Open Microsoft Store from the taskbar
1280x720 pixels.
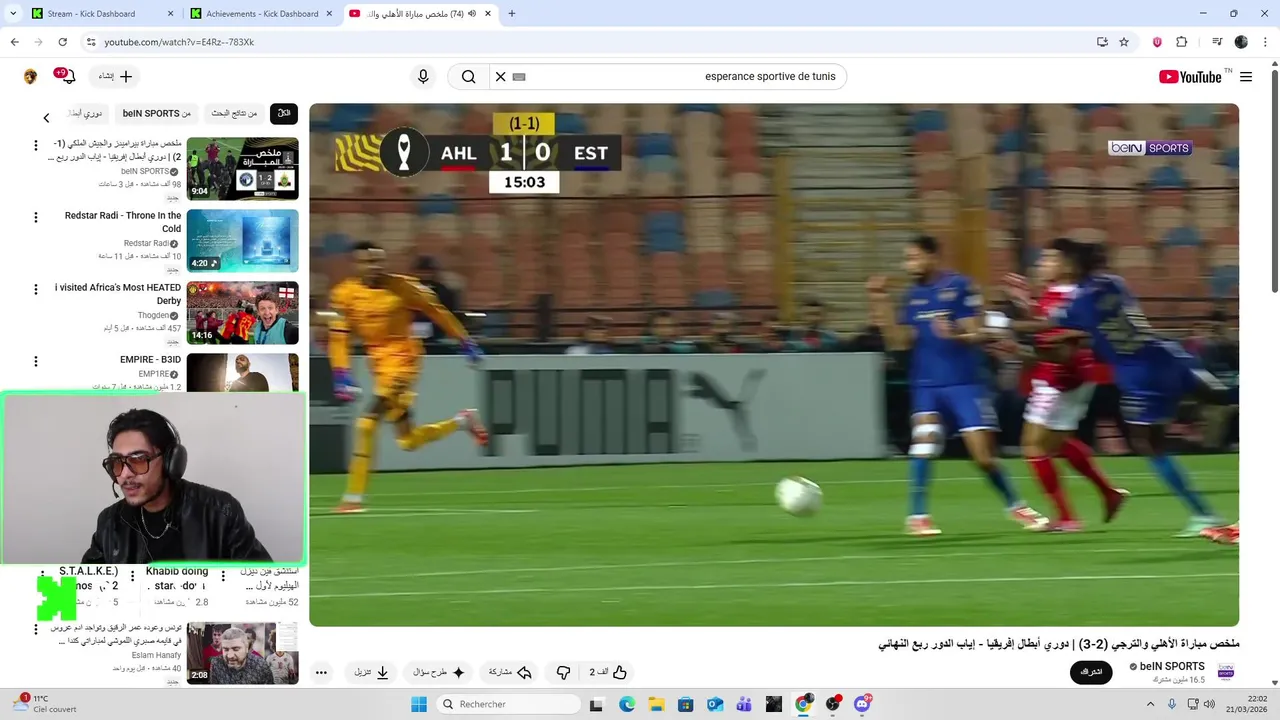(x=685, y=704)
